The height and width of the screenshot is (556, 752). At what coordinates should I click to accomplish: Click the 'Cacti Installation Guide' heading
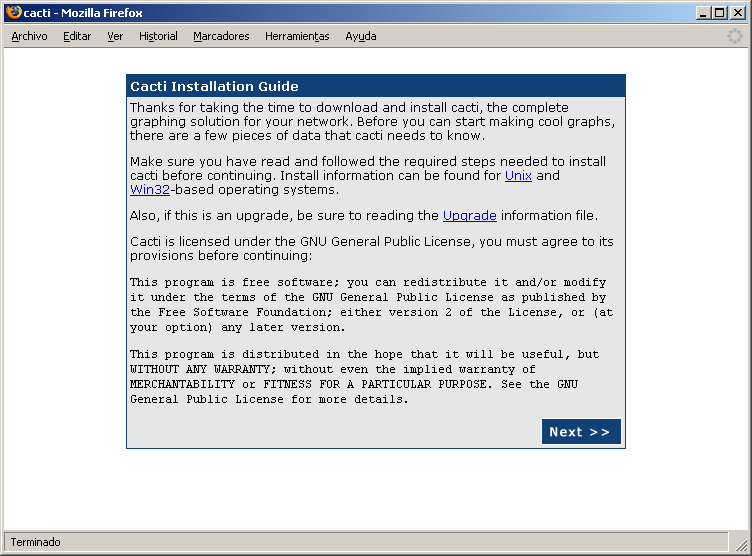click(x=214, y=86)
